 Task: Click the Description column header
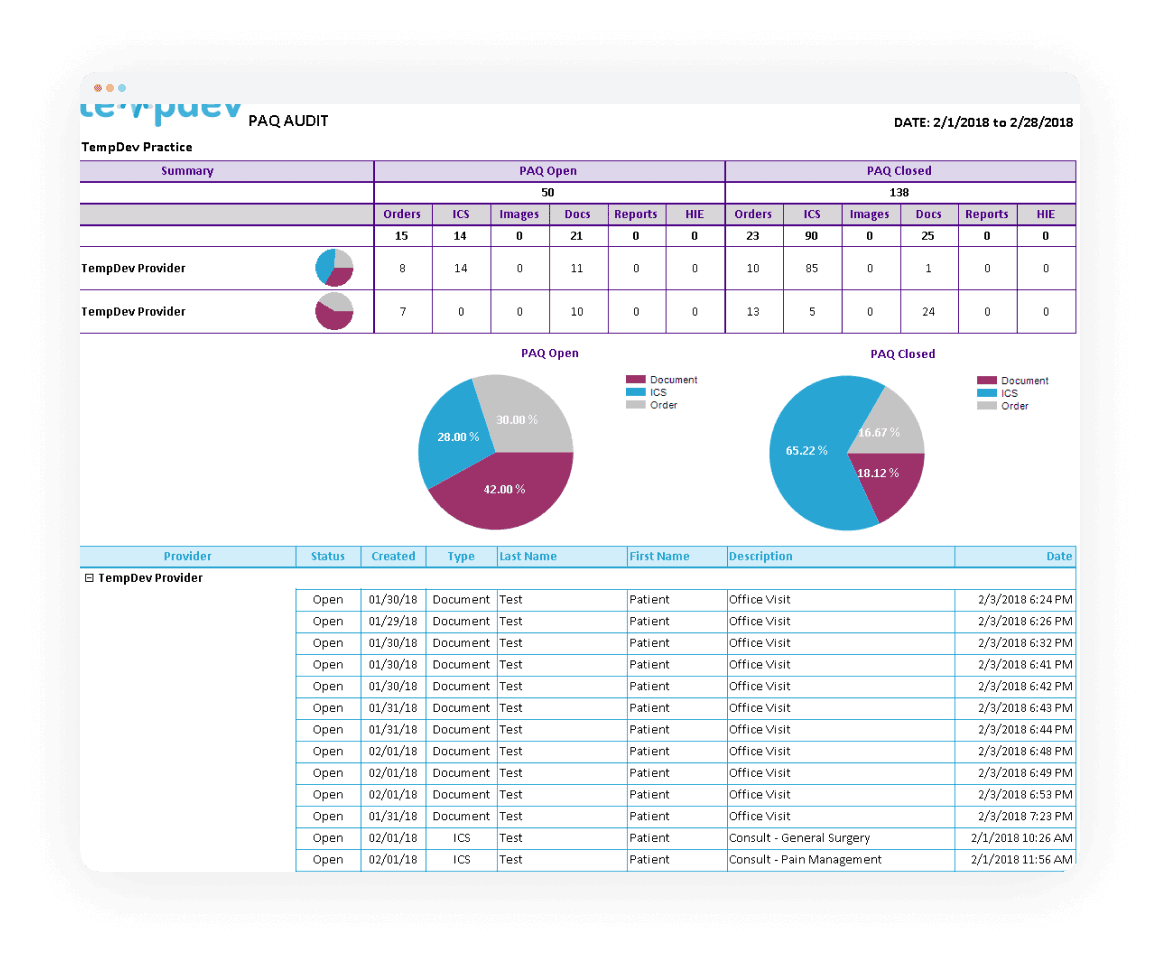pos(840,556)
